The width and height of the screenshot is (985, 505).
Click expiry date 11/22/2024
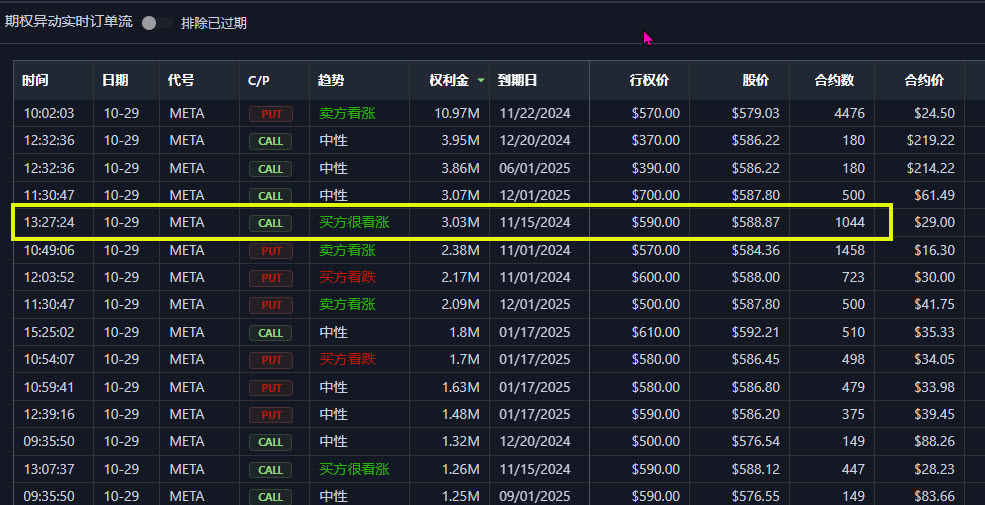[535, 114]
